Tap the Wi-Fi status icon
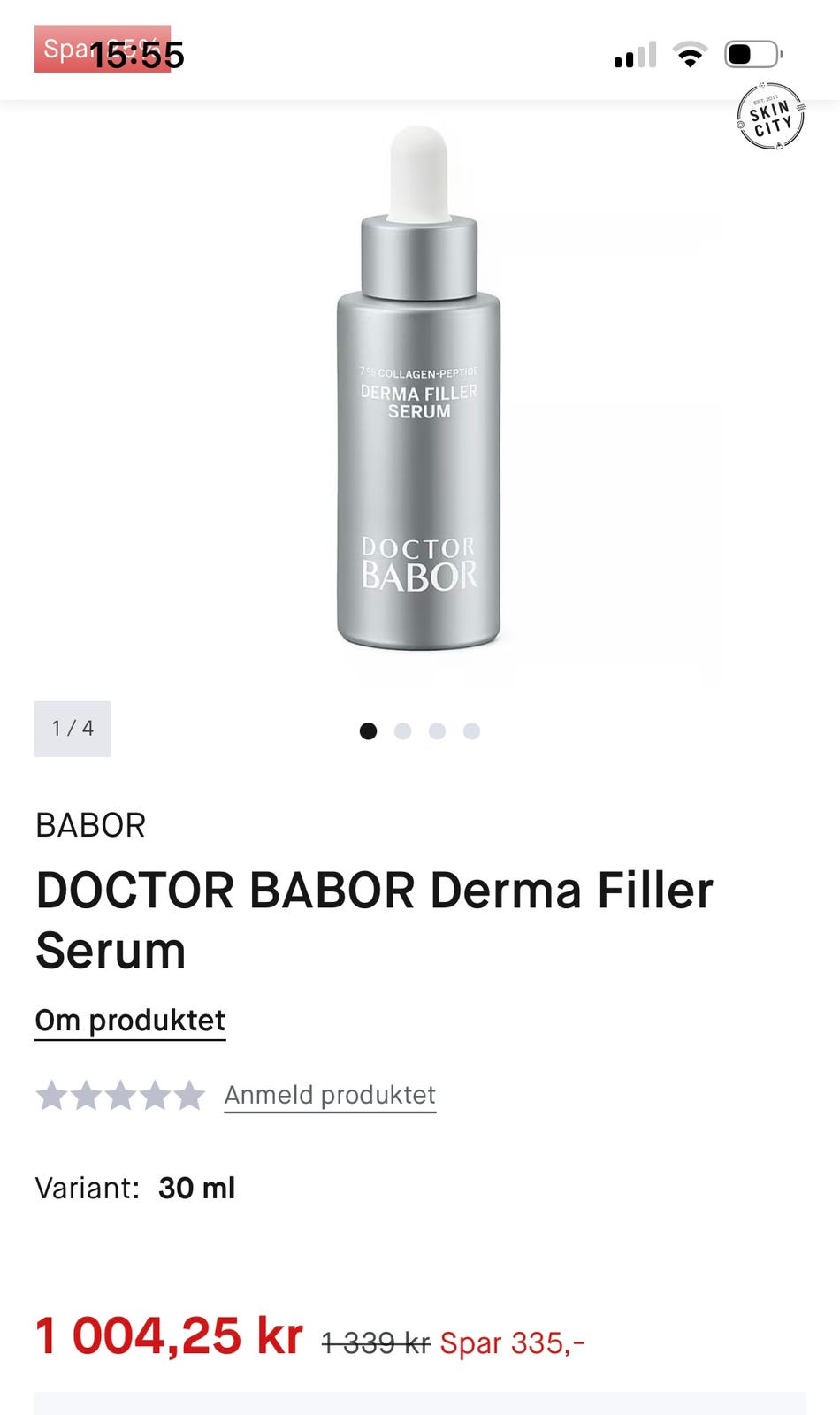Image resolution: width=840 pixels, height=1415 pixels. click(690, 55)
